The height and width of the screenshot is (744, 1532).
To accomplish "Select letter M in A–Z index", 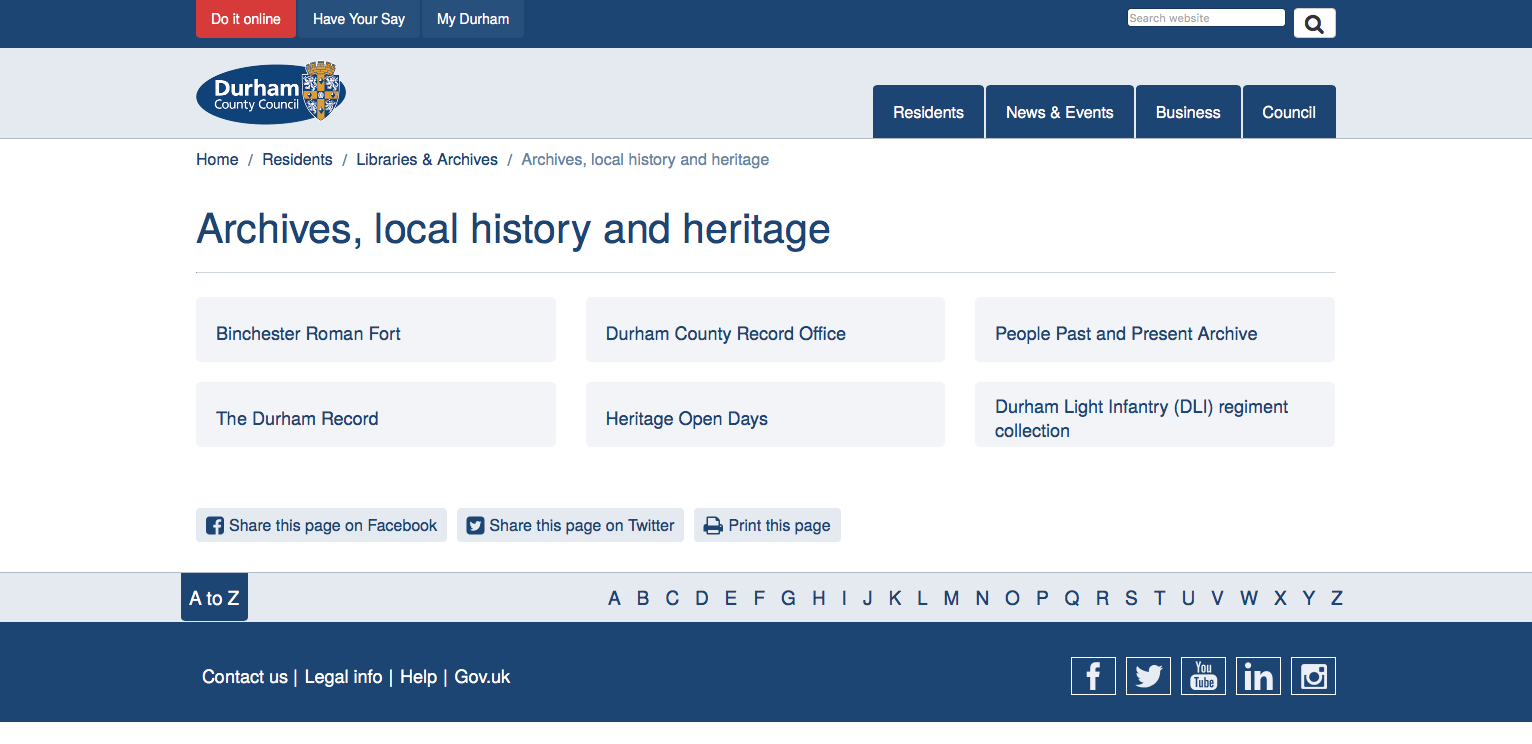I will (951, 598).
